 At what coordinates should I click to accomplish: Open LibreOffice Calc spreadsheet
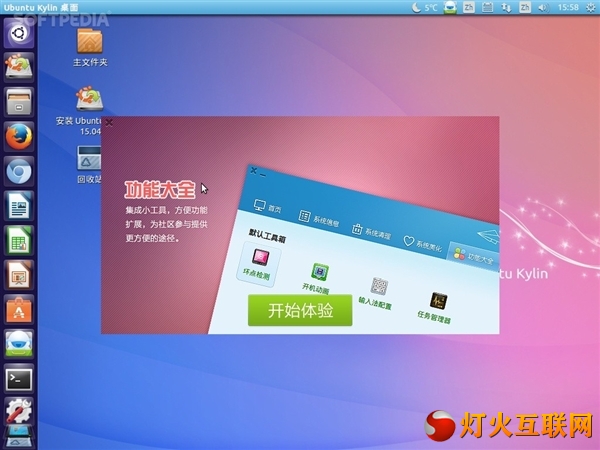tap(19, 240)
